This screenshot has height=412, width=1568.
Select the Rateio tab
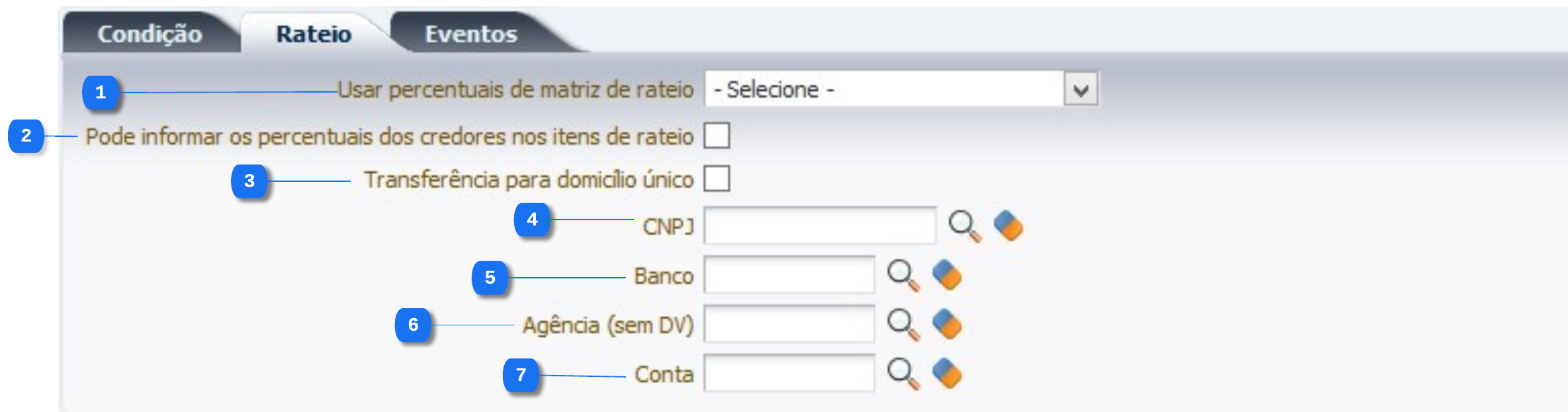point(314,34)
